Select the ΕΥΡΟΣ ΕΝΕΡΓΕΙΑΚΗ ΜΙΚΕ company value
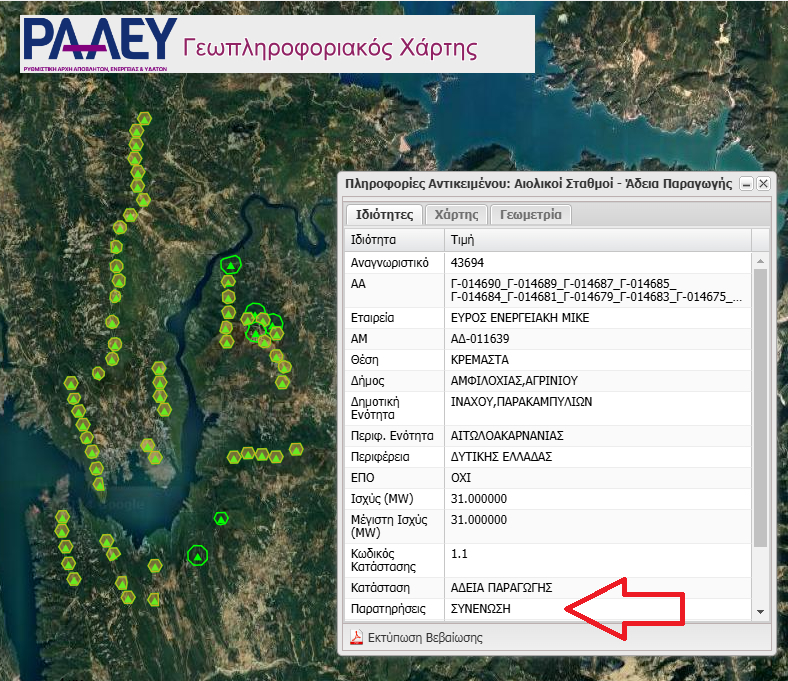This screenshot has height=681, width=788. (x=520, y=318)
